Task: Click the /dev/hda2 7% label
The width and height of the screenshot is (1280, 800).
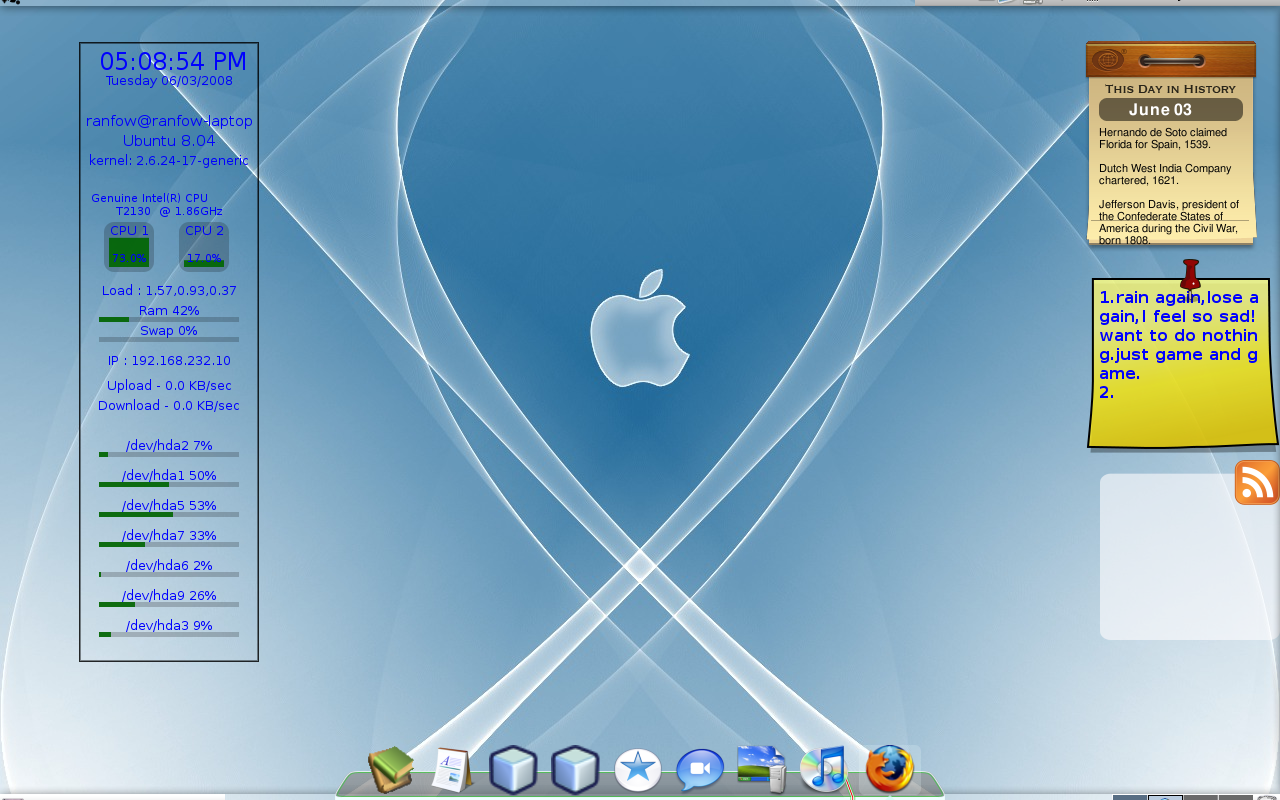Action: [169, 446]
